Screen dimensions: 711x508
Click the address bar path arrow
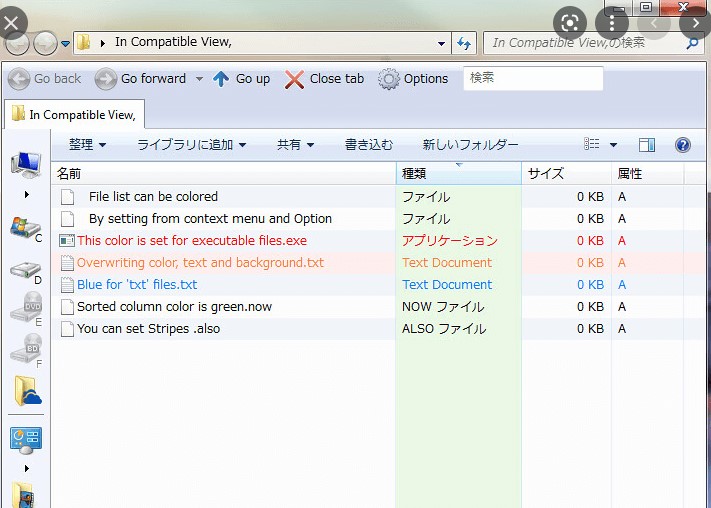click(x=103, y=44)
